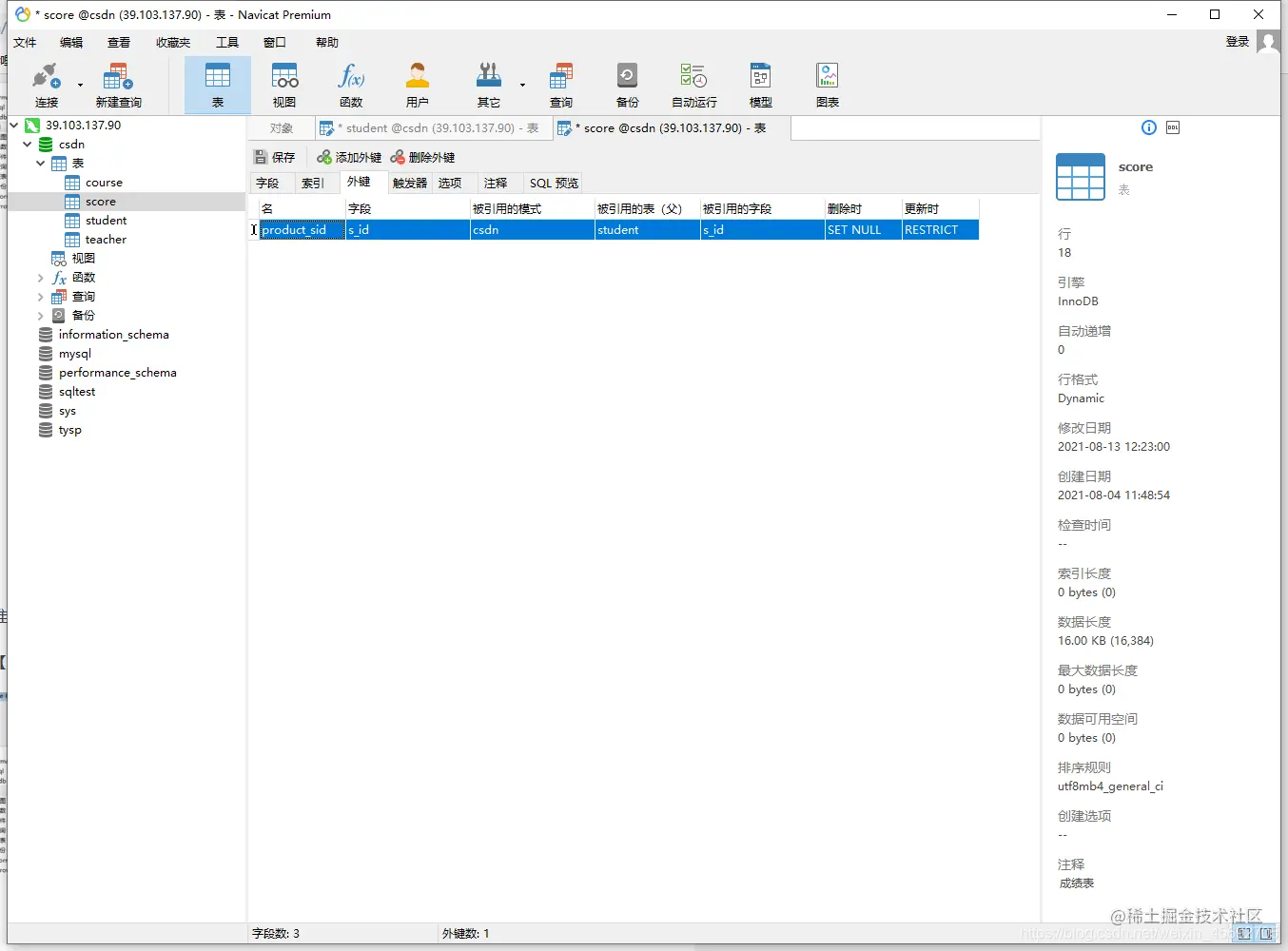Image resolution: width=1288 pixels, height=951 pixels.
Task: Click the 删除外键 delete foreign key button
Action: (422, 157)
